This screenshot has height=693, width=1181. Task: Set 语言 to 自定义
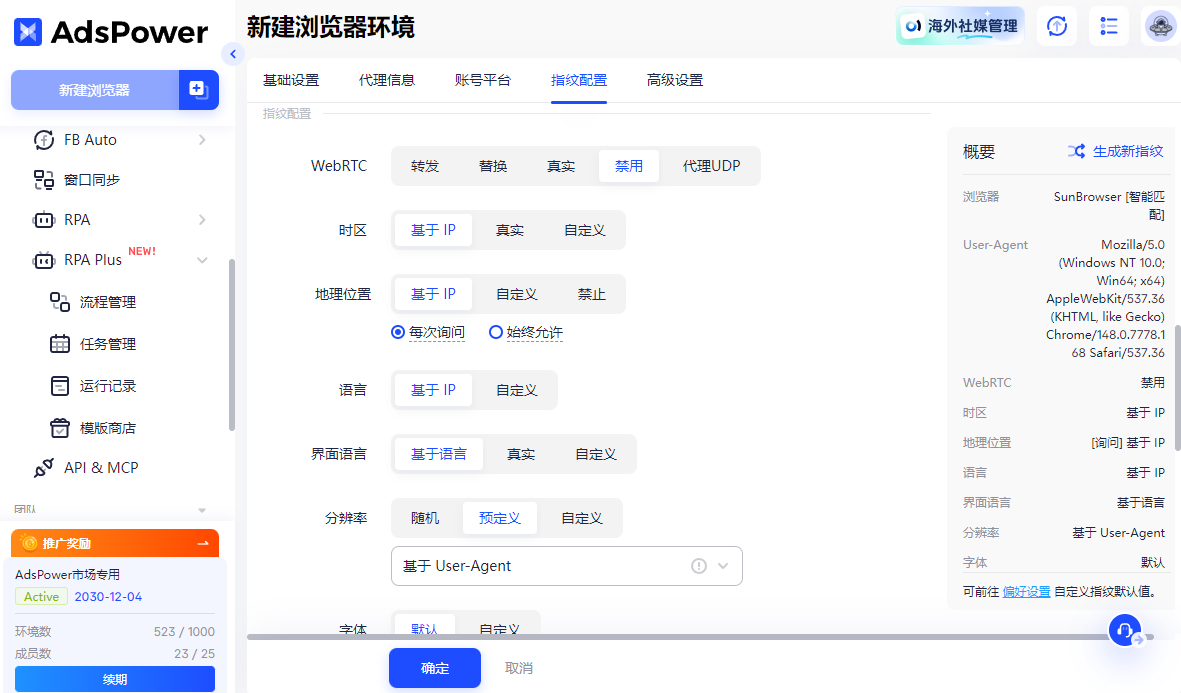coord(517,390)
